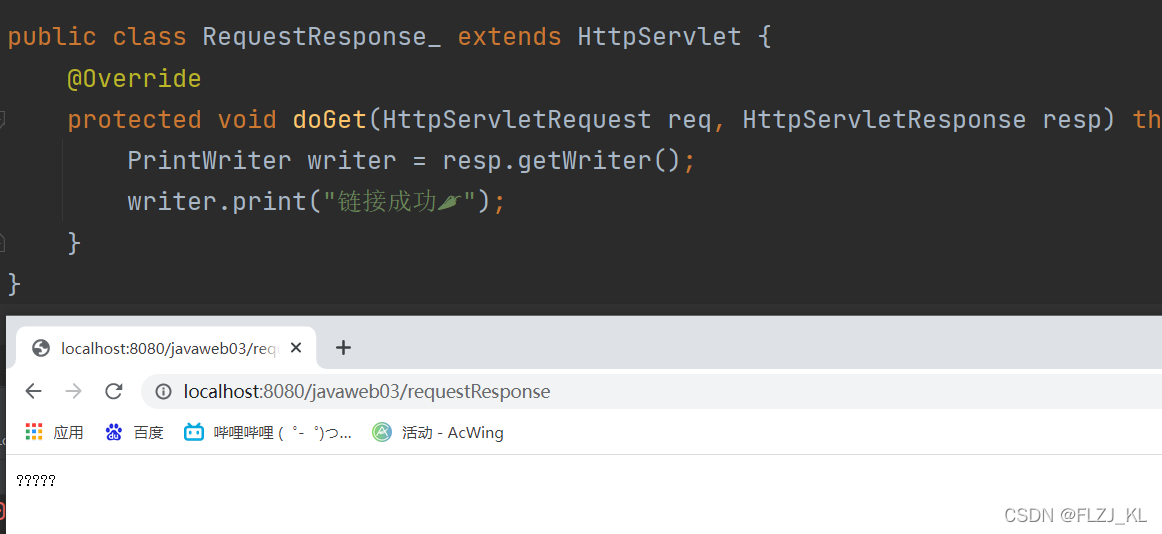
Task: Open a new browser tab
Action: (x=342, y=347)
